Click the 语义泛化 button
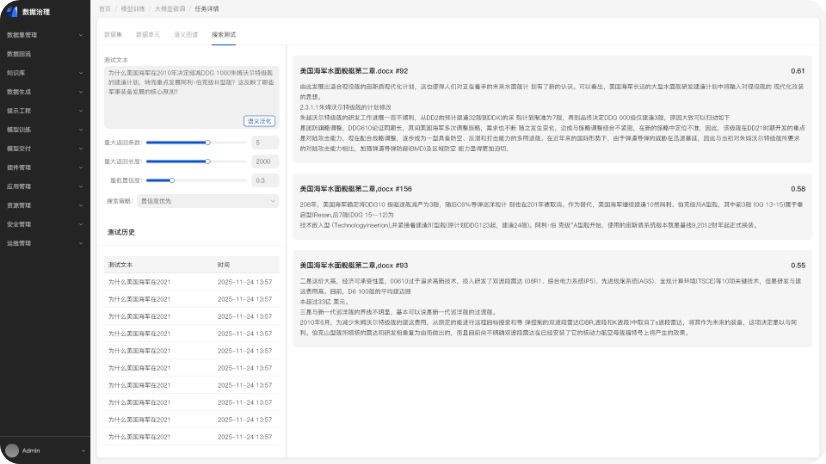Viewport: 826px width, 464px height. (259, 121)
